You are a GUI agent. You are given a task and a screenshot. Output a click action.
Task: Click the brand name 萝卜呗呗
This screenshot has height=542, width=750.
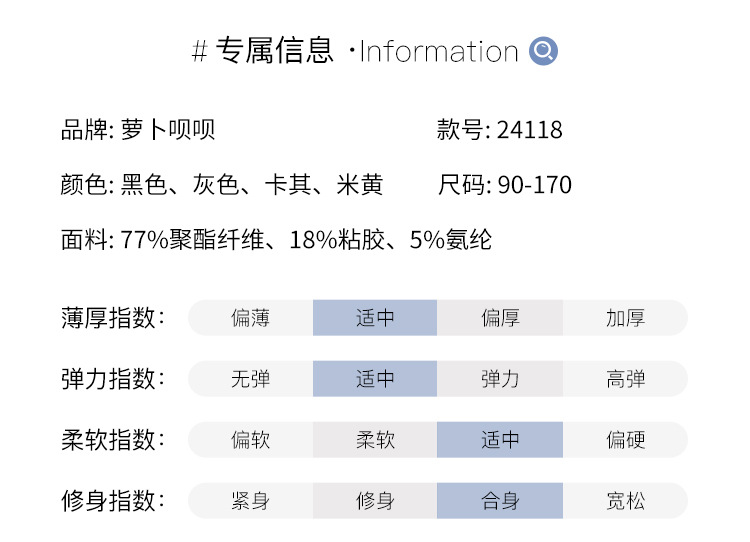[x=168, y=130]
